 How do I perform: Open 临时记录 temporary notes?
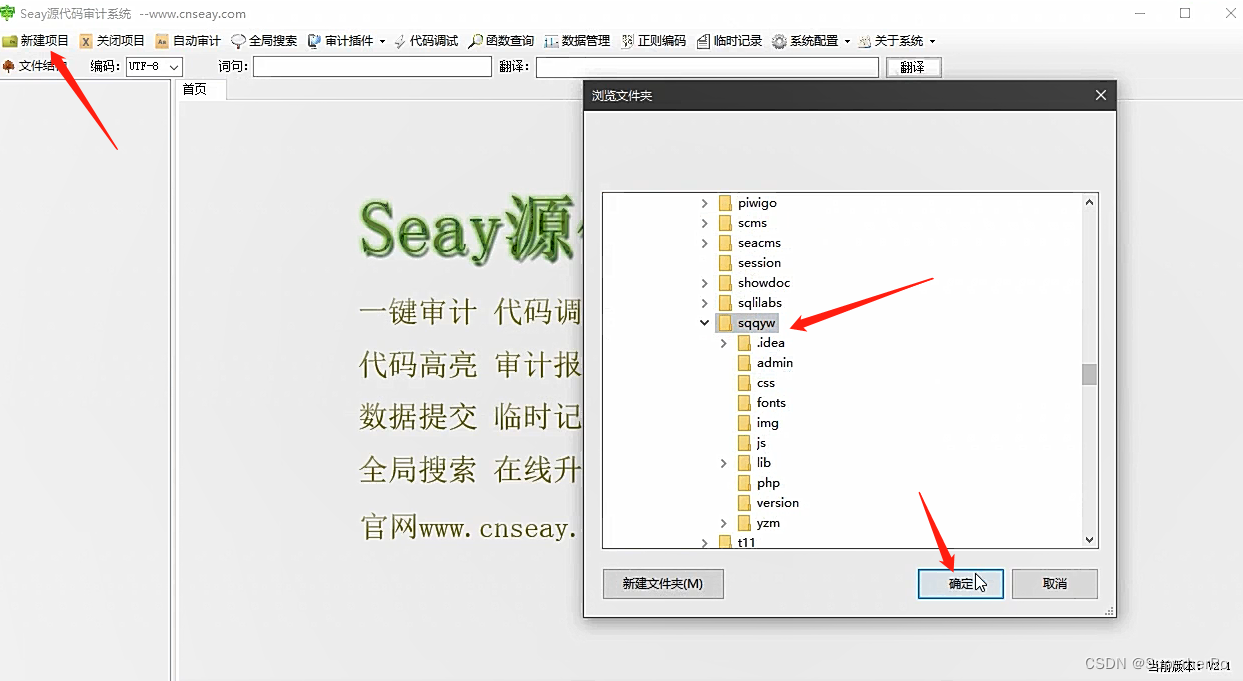tap(729, 41)
